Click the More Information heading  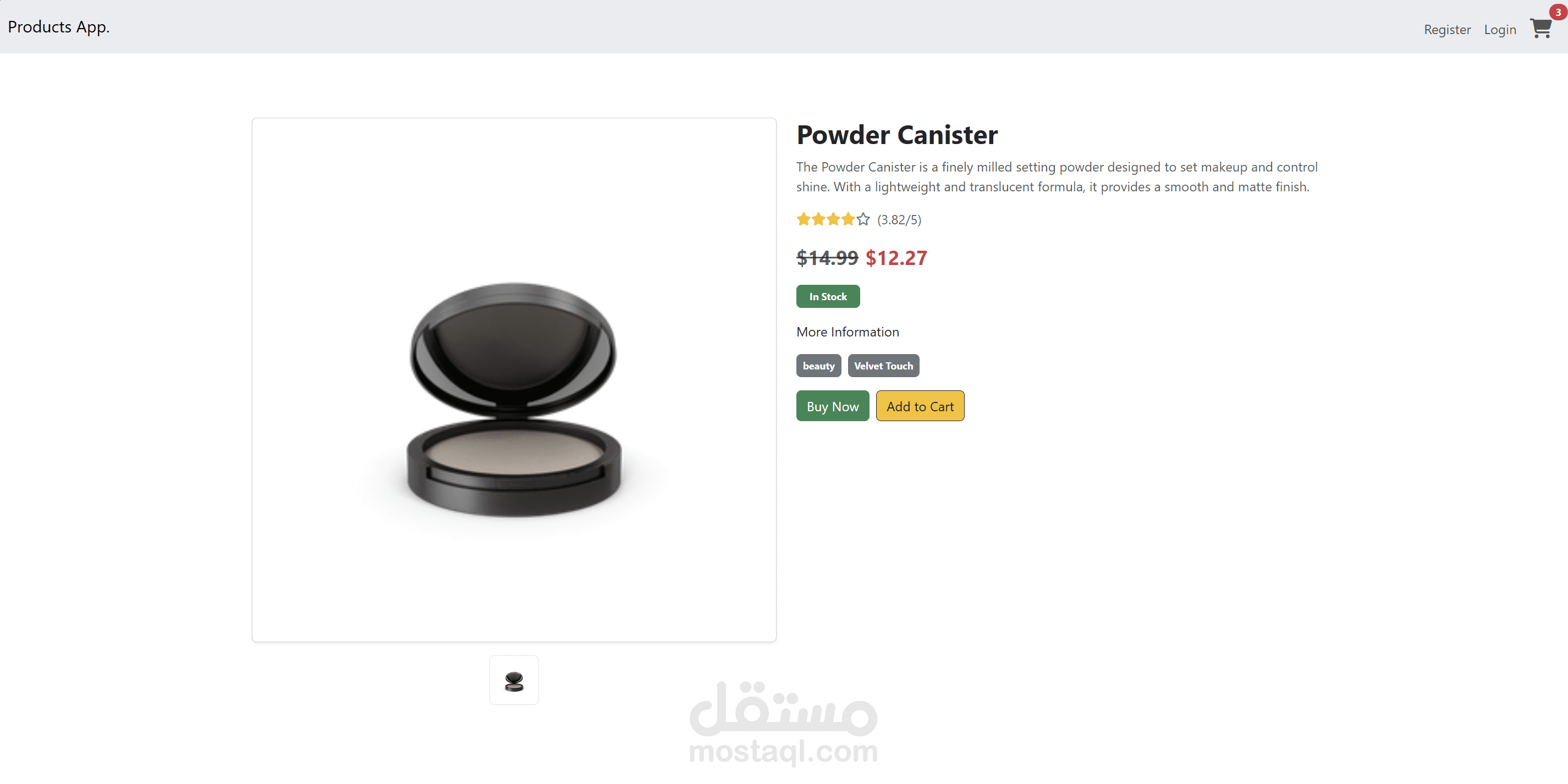(848, 332)
